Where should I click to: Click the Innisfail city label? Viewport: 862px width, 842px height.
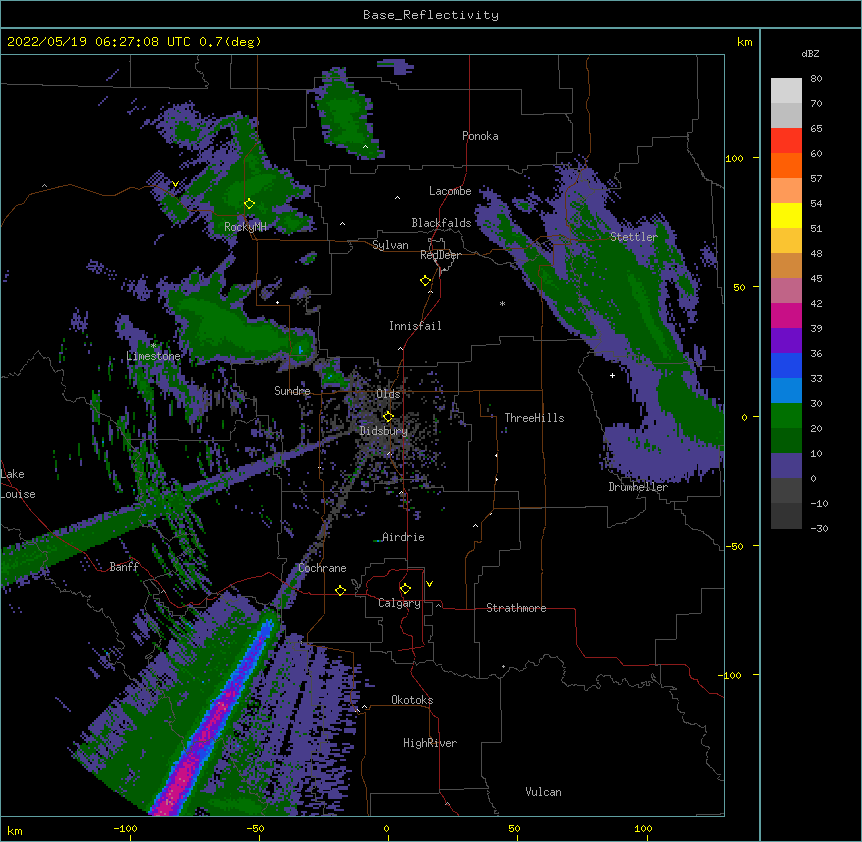coord(415,326)
